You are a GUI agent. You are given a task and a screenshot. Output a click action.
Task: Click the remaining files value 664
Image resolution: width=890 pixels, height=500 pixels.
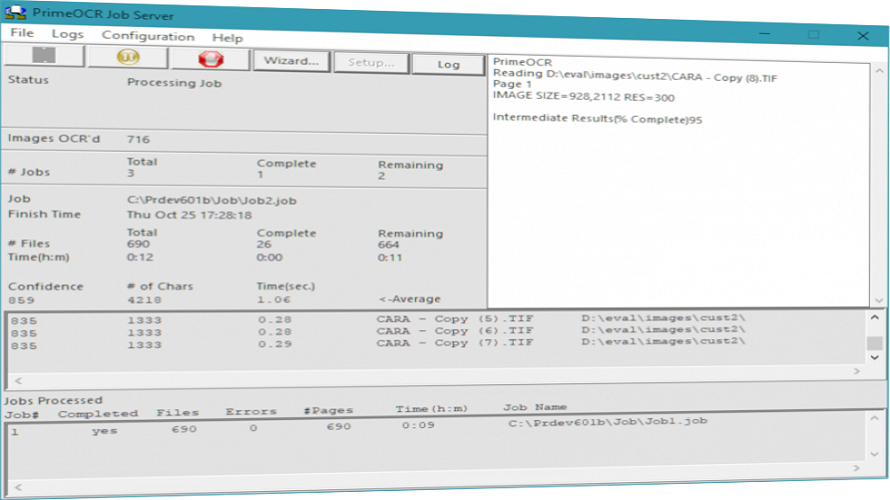(389, 245)
